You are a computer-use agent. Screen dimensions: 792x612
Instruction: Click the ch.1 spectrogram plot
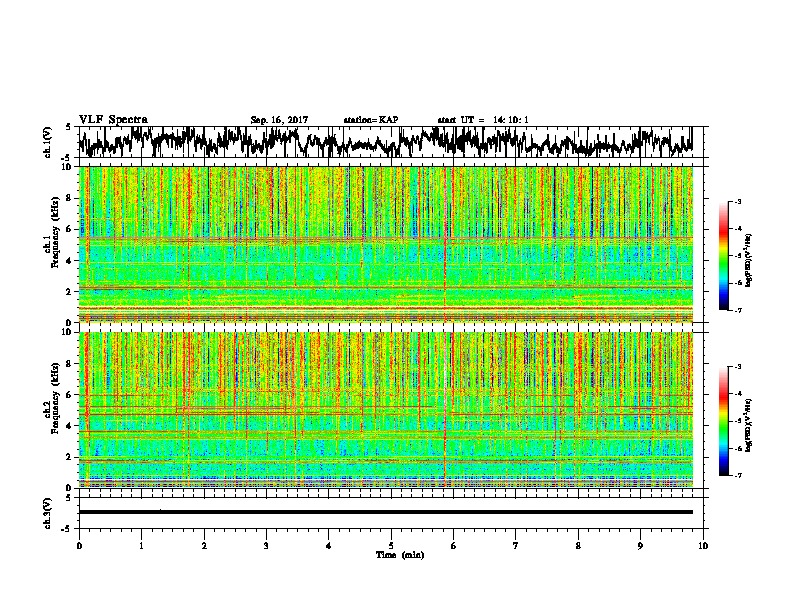386,244
